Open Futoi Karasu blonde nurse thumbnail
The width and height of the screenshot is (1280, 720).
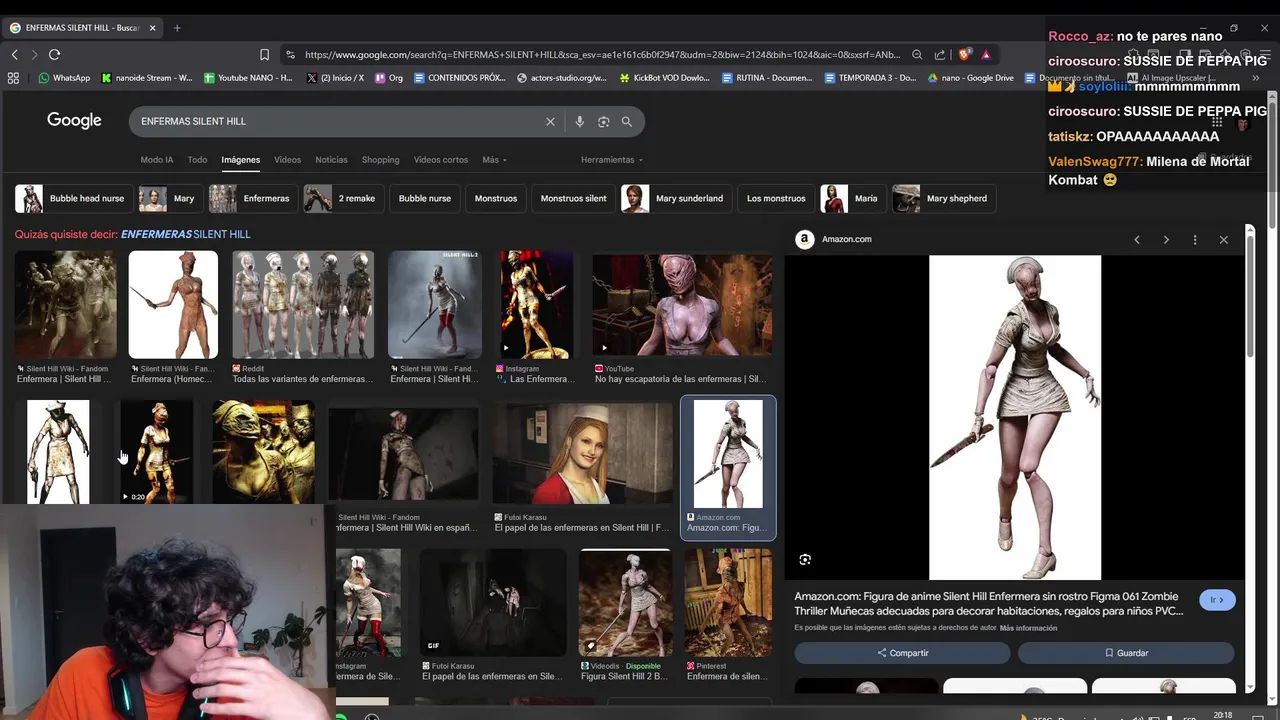coord(582,453)
